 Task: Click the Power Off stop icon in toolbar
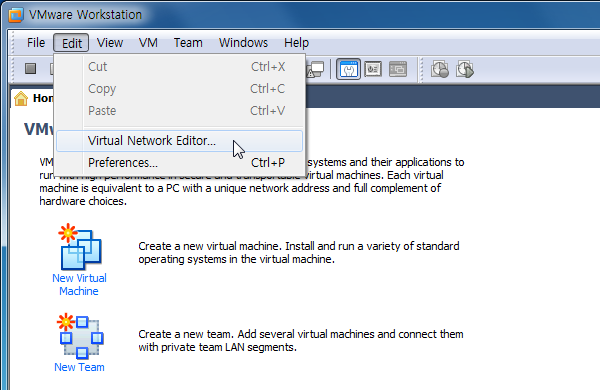click(31, 69)
